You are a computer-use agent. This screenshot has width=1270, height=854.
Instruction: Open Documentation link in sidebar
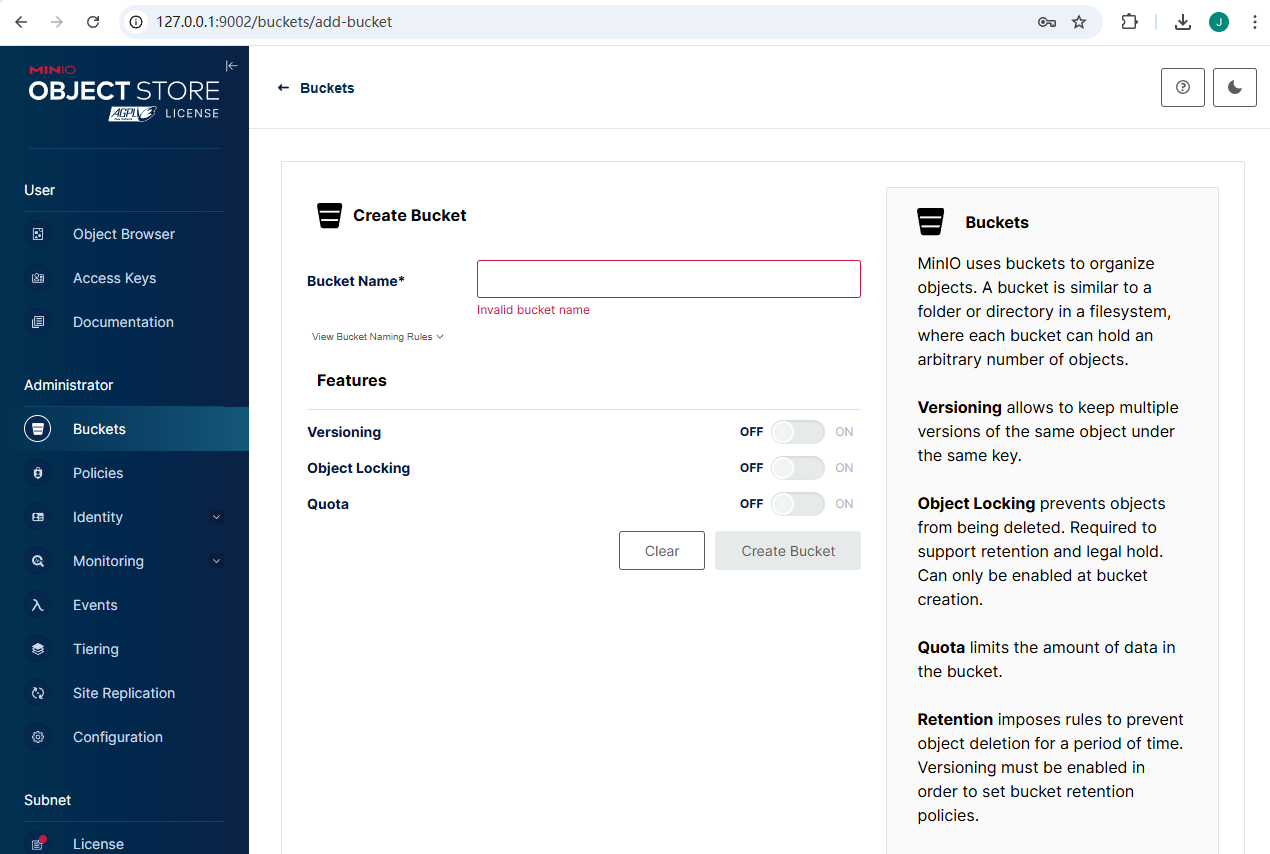click(124, 322)
